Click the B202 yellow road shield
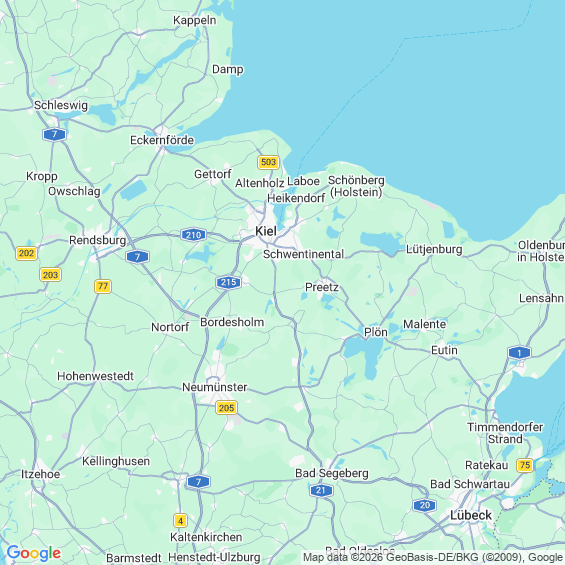565x565 pixels. tap(26, 253)
